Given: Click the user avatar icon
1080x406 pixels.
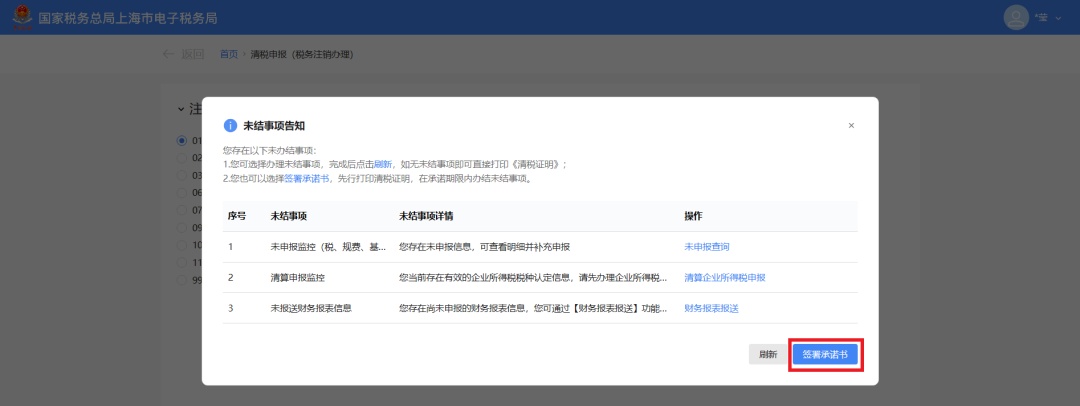Looking at the screenshot, I should pos(1016,17).
